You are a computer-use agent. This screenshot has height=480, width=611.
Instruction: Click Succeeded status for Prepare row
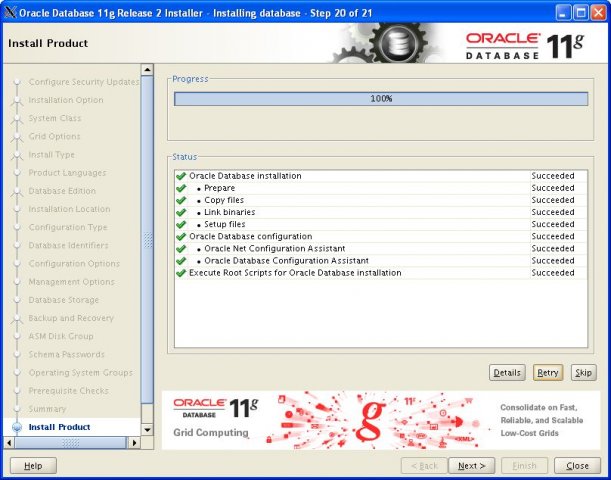553,188
